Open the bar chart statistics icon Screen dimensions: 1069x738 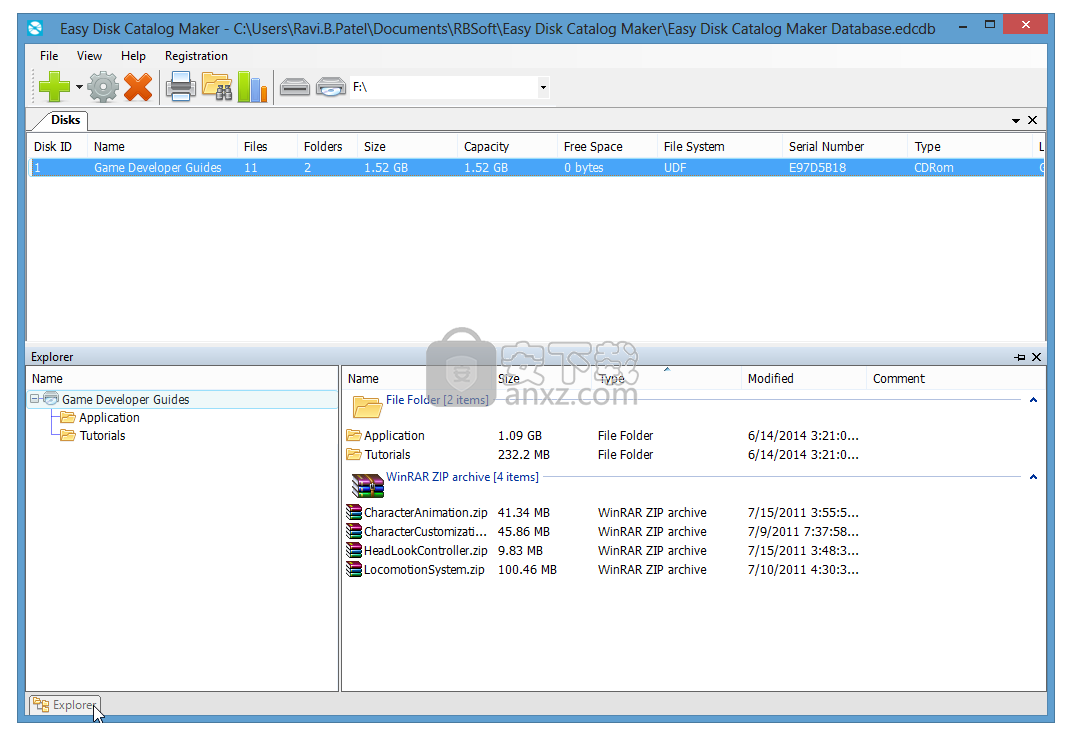252,87
